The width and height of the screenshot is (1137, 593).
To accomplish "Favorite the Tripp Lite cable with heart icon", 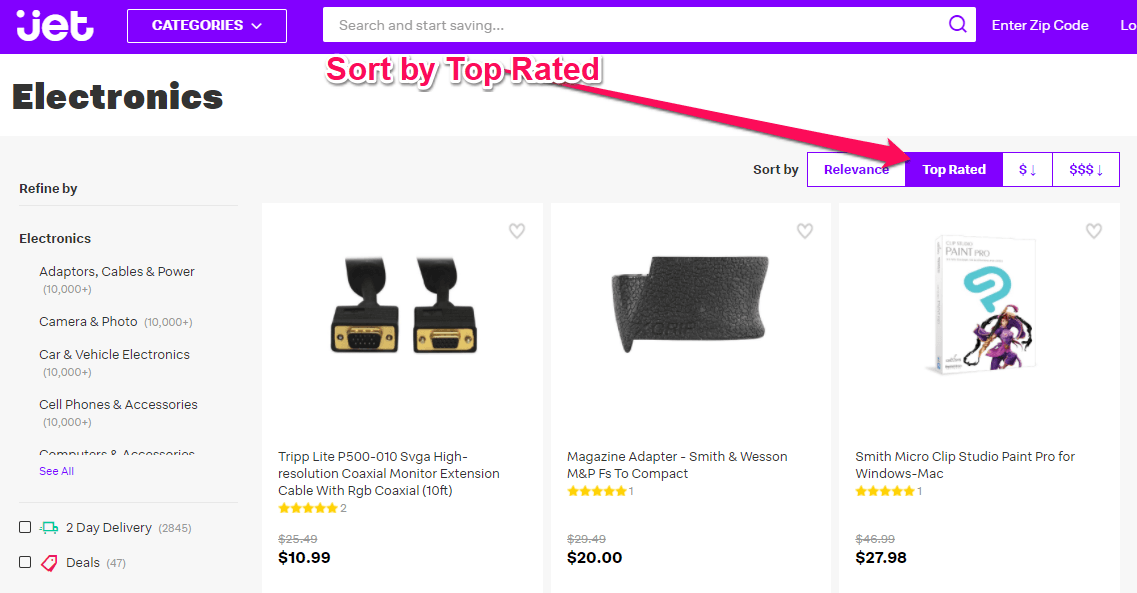I will (x=517, y=231).
